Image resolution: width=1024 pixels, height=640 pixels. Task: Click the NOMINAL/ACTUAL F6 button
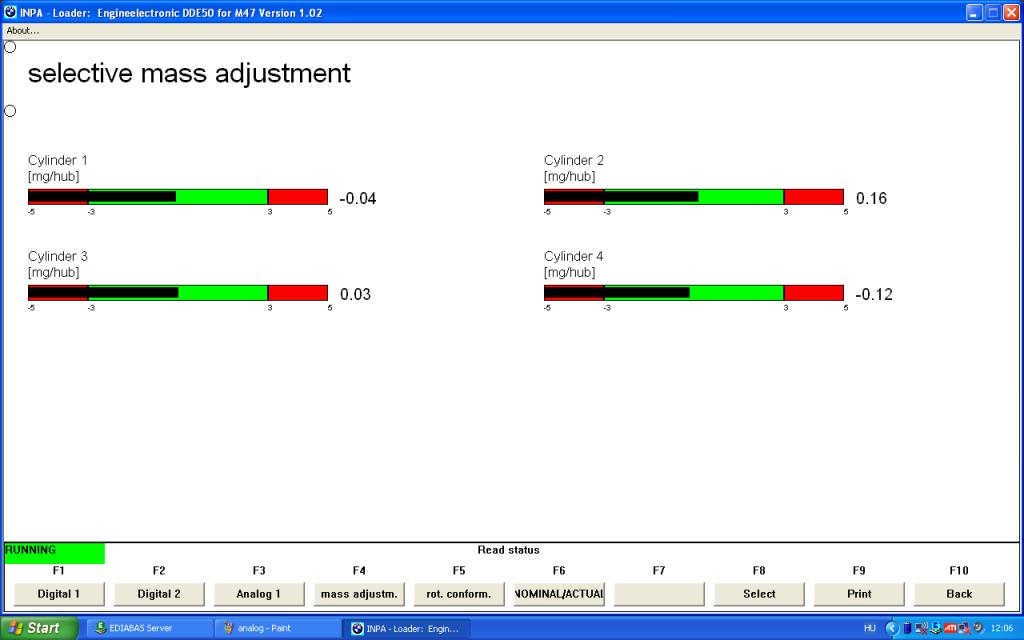click(559, 594)
